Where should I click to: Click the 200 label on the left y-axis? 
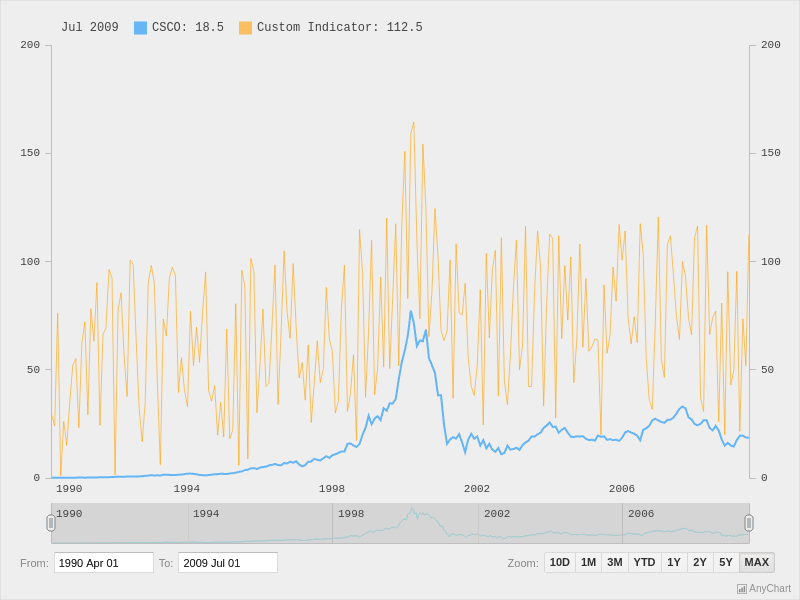click(x=30, y=45)
